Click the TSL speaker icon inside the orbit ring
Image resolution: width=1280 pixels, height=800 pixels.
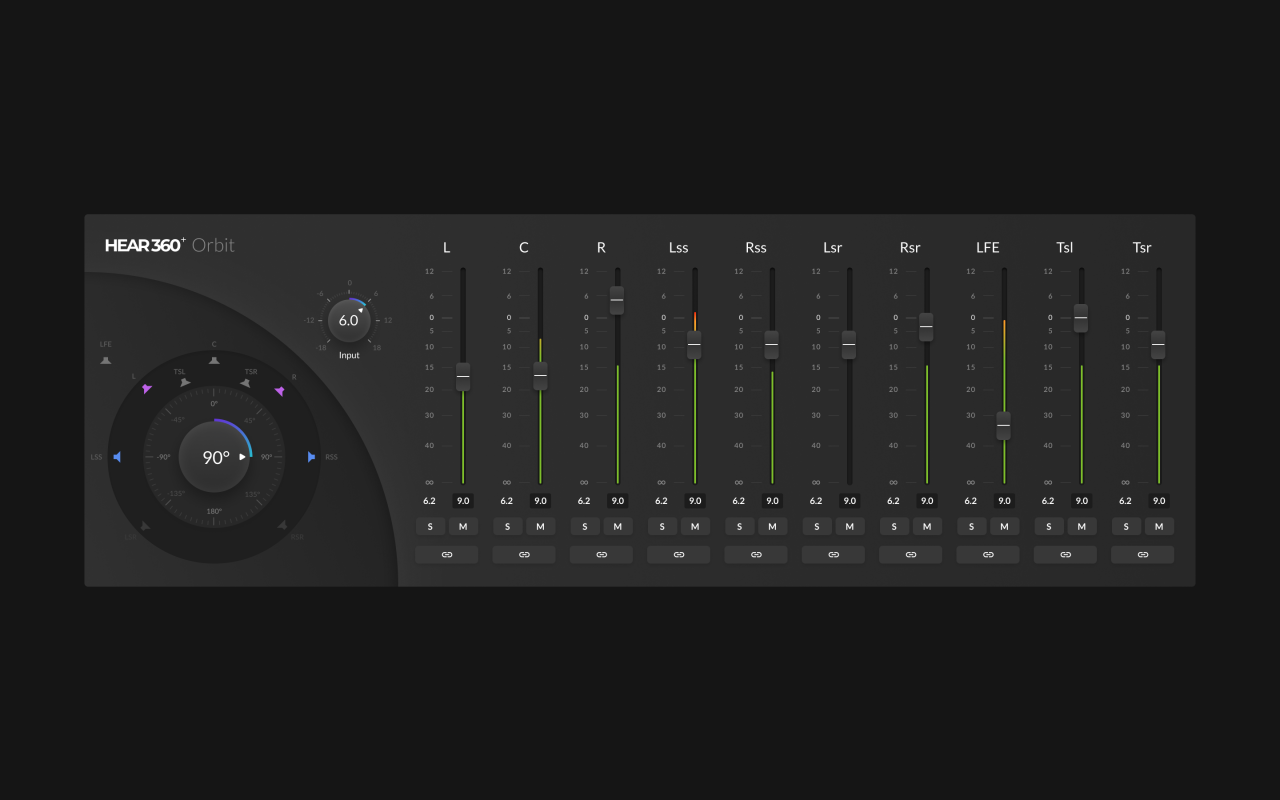(x=184, y=382)
